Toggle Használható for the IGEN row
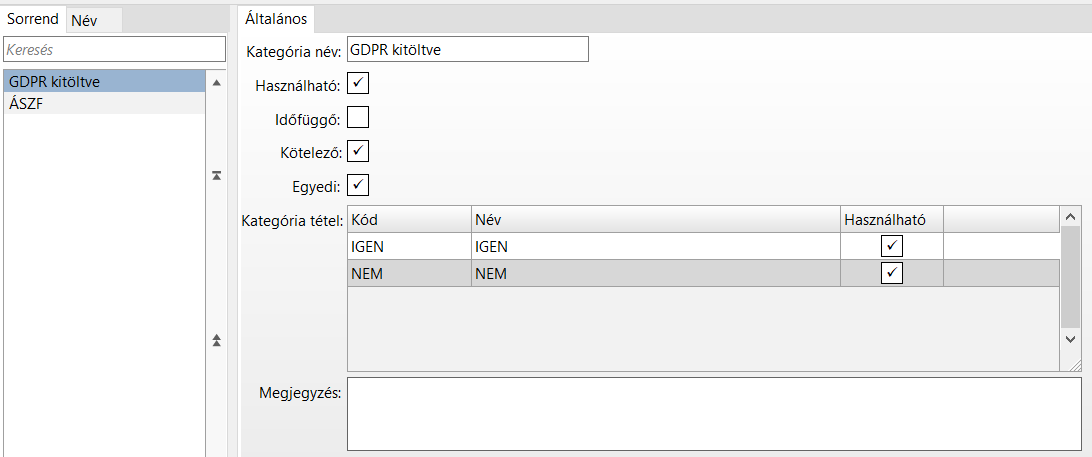This screenshot has height=457, width=1092. (891, 246)
